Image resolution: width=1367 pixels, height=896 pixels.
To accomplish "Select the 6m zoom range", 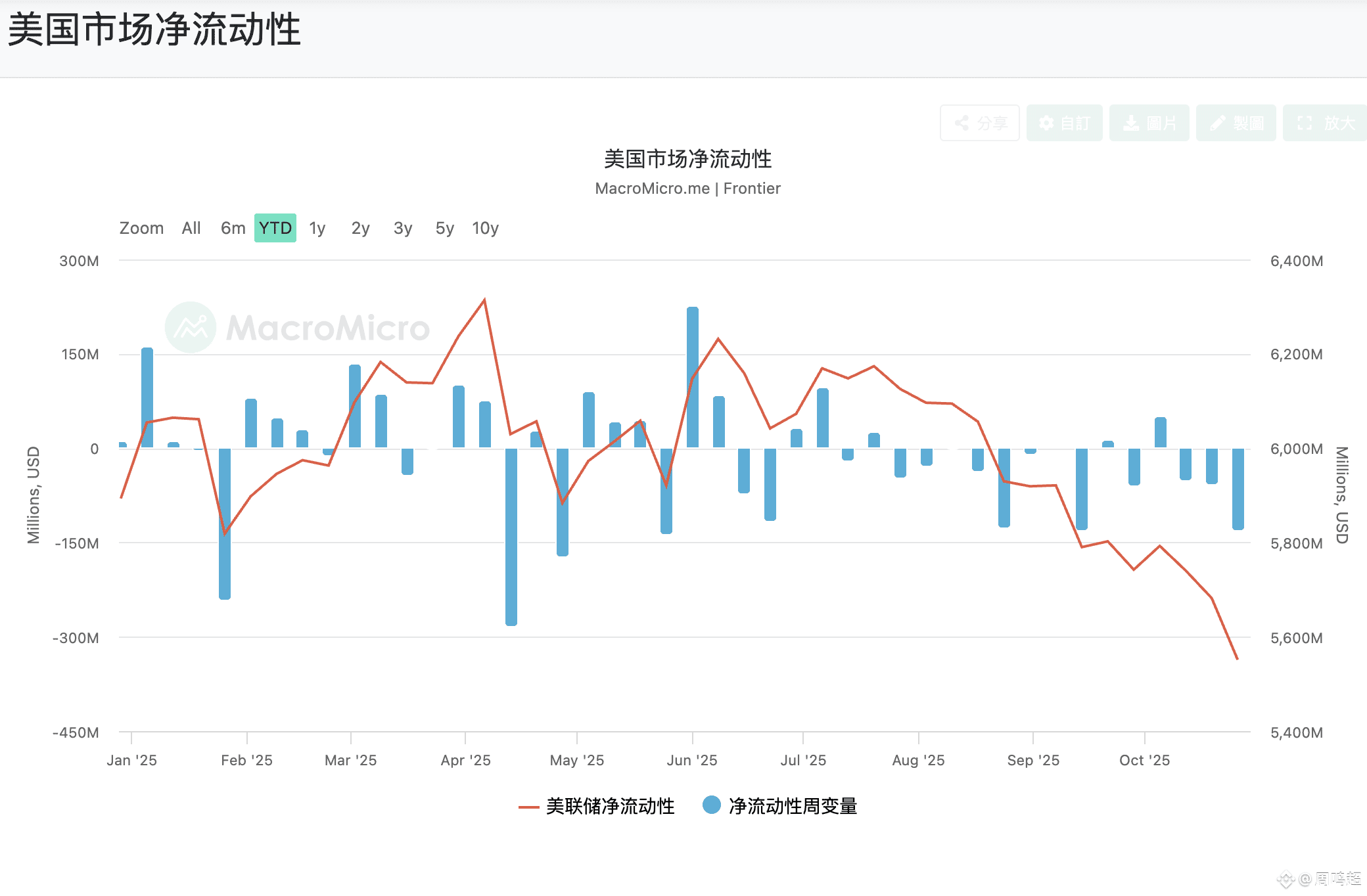I will point(233,228).
